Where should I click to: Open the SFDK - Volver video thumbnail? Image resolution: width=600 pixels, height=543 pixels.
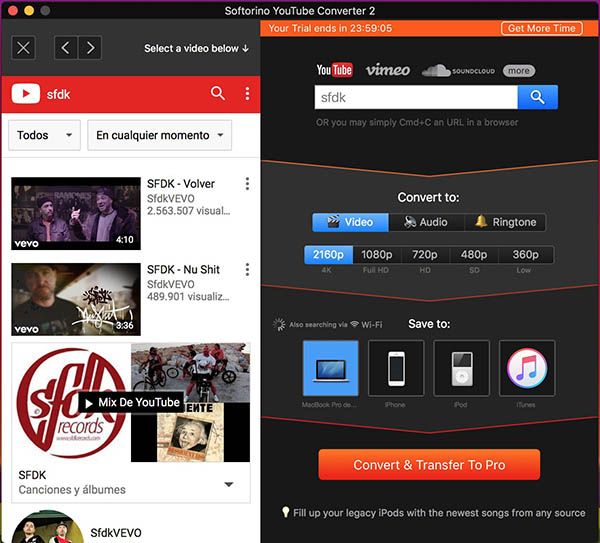click(x=76, y=214)
